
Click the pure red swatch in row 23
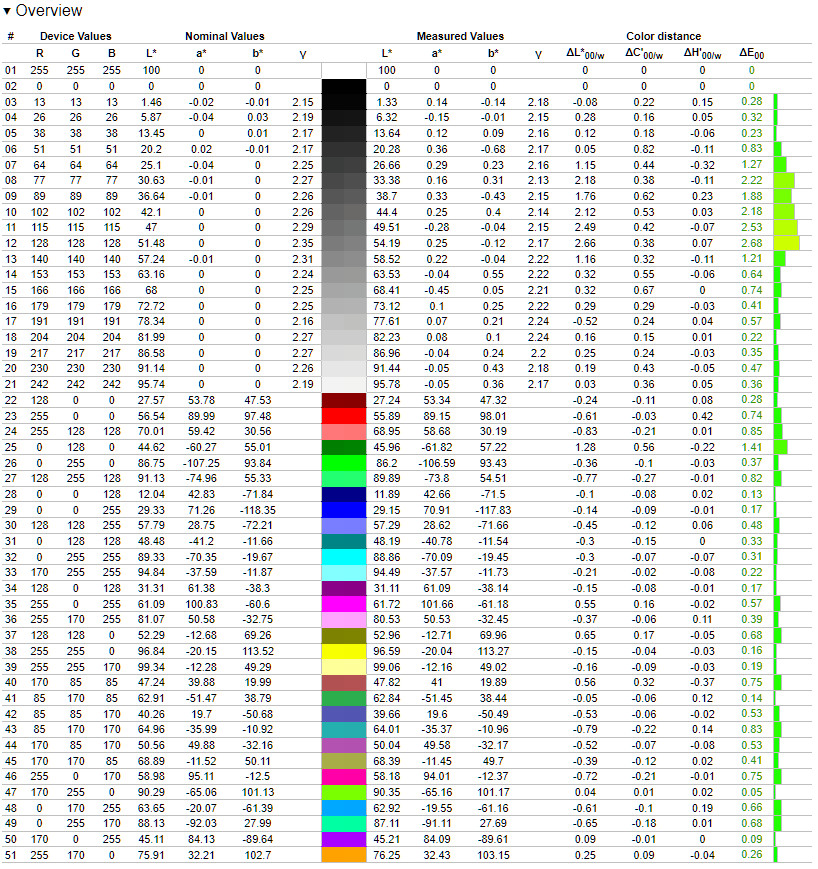point(344,416)
